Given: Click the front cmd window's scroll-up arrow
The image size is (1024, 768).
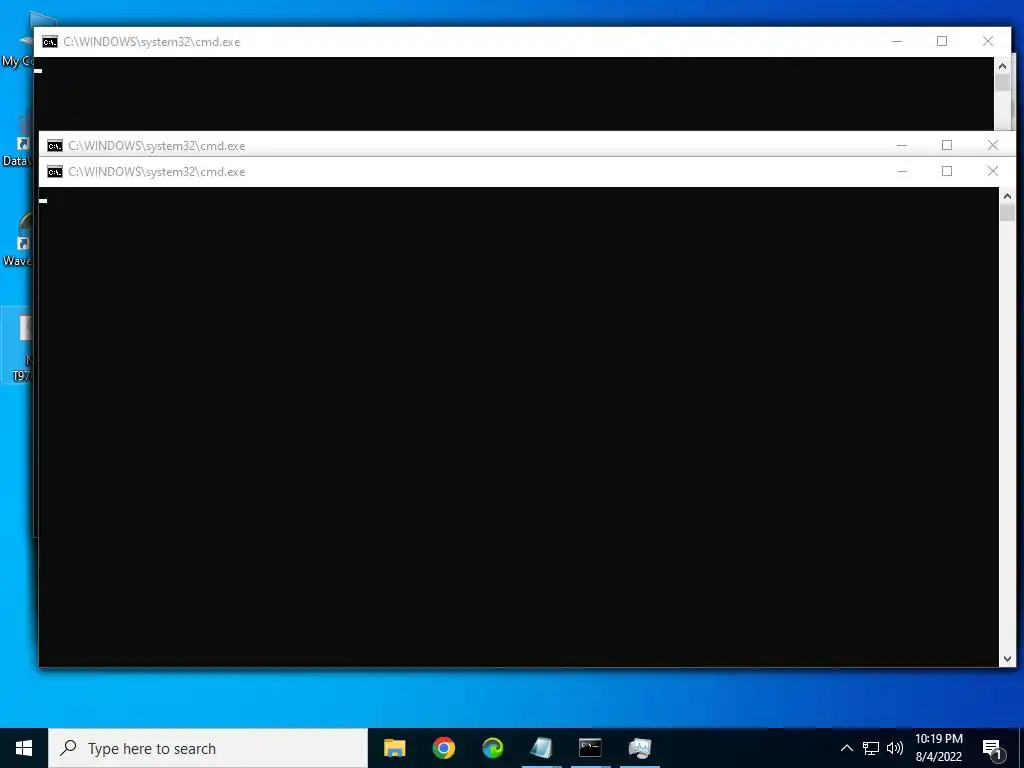Looking at the screenshot, I should point(1007,197).
